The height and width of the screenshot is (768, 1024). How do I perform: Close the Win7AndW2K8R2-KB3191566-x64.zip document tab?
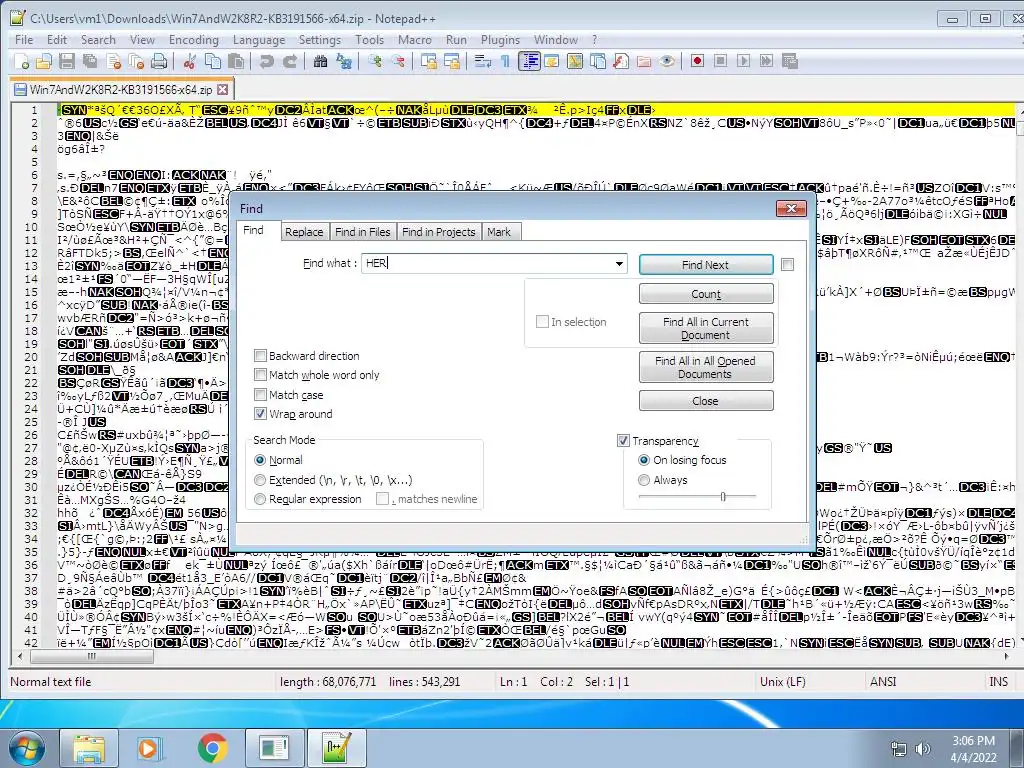[223, 89]
